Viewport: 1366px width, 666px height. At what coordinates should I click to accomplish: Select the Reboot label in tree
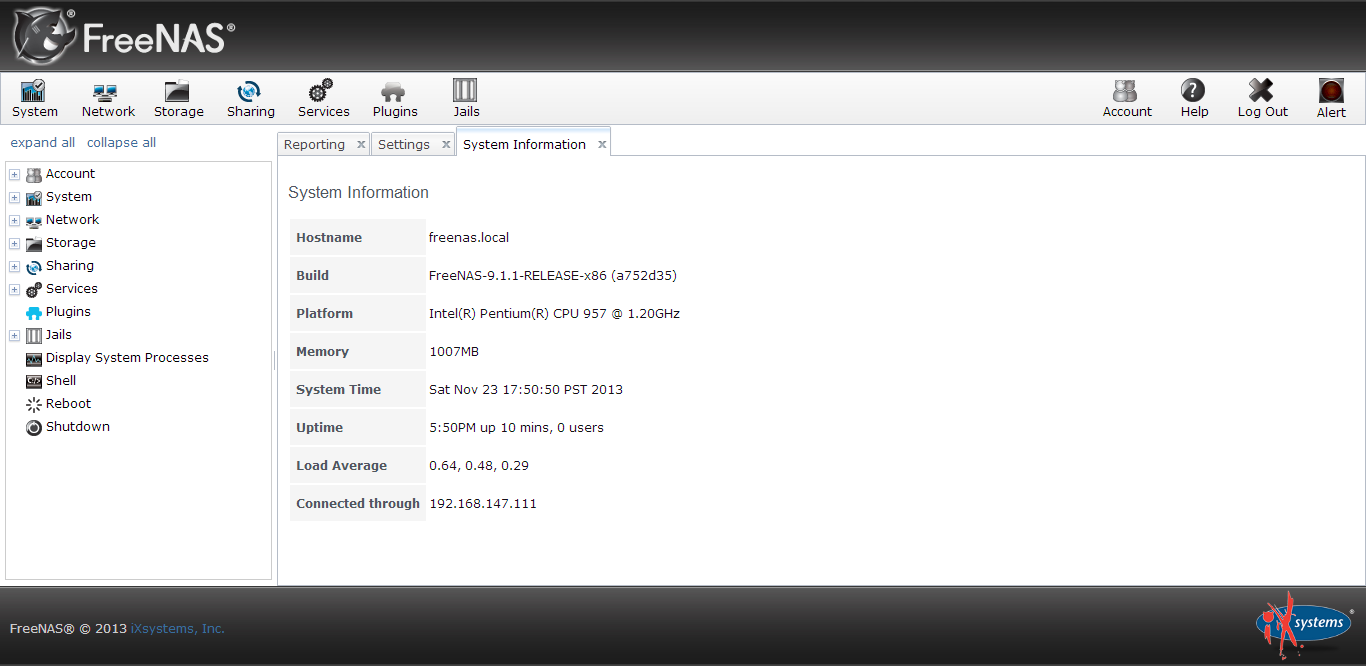click(68, 403)
